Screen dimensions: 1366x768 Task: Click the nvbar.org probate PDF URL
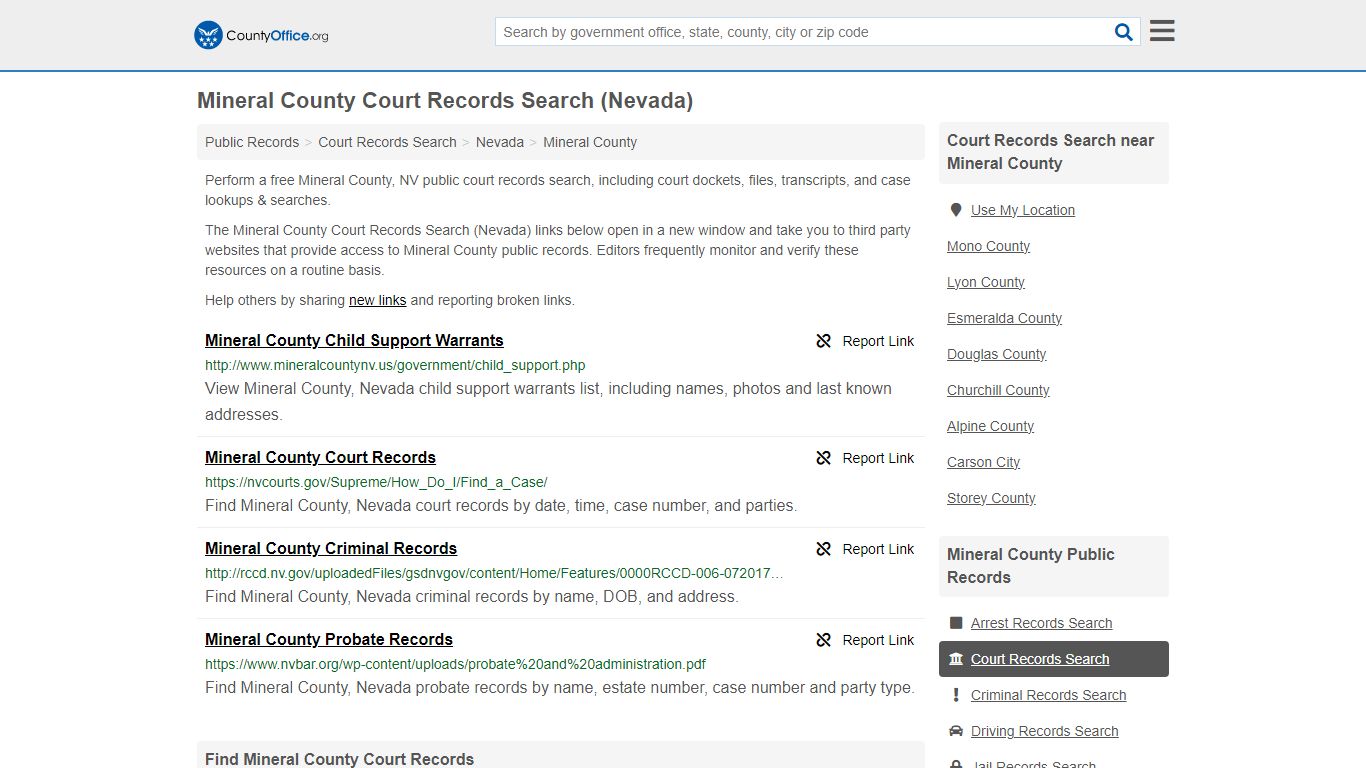point(455,664)
